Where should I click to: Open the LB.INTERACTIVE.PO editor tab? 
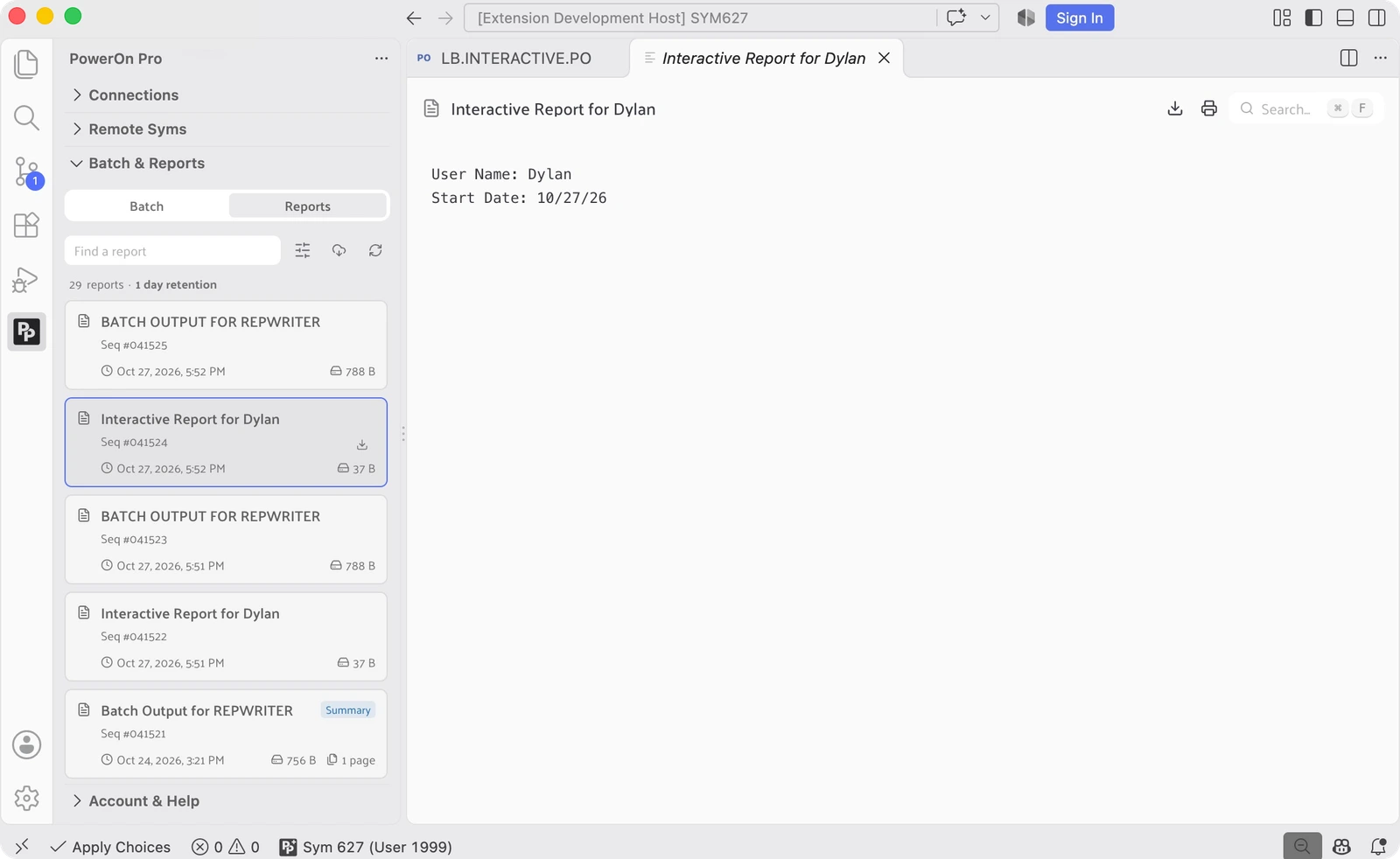click(x=518, y=58)
